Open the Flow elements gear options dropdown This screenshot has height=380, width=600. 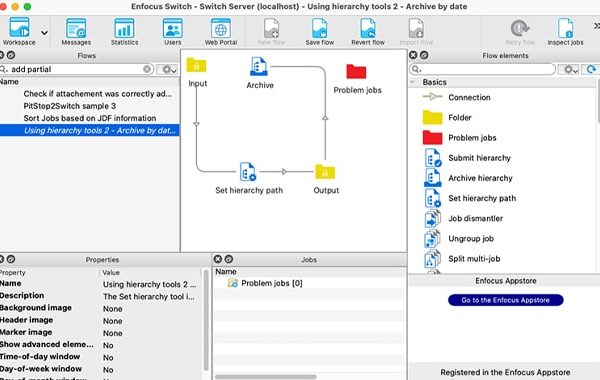coord(569,69)
